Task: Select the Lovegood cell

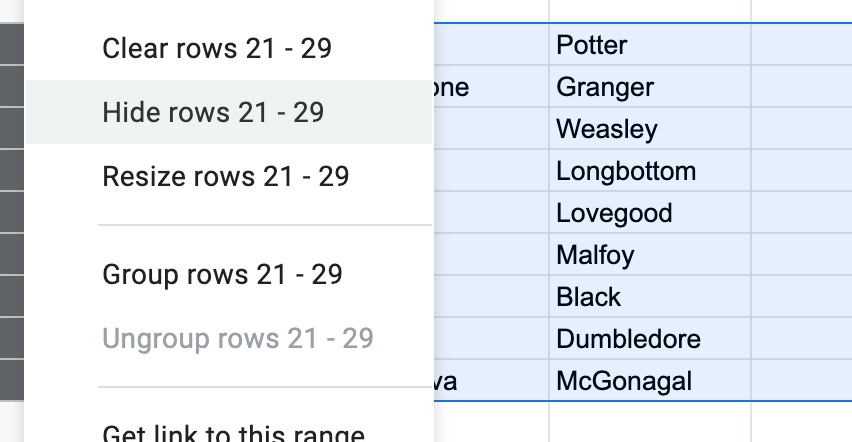Action: tap(649, 213)
